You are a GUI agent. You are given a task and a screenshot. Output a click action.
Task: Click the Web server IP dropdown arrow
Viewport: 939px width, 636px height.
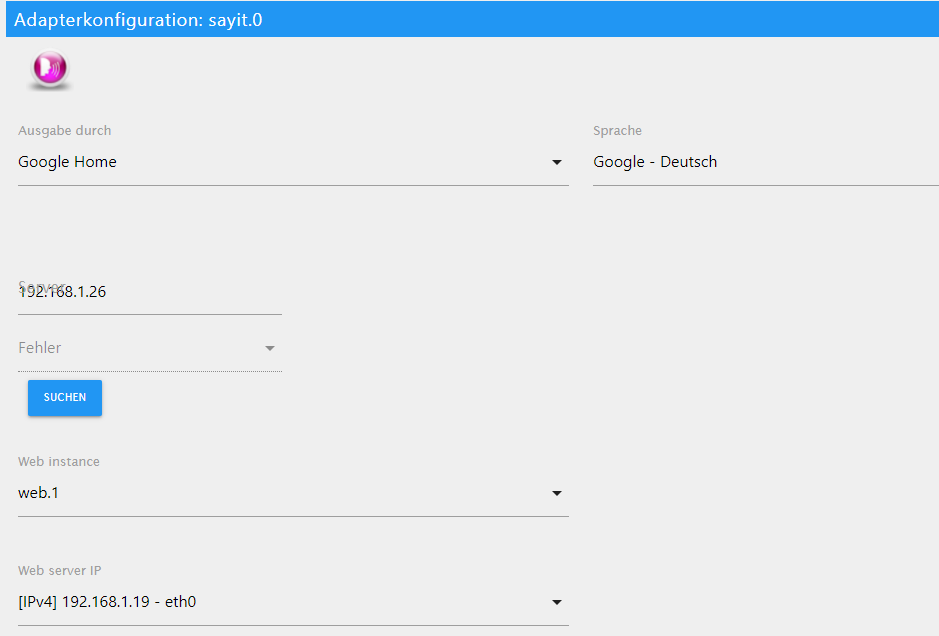pyautogui.click(x=557, y=603)
